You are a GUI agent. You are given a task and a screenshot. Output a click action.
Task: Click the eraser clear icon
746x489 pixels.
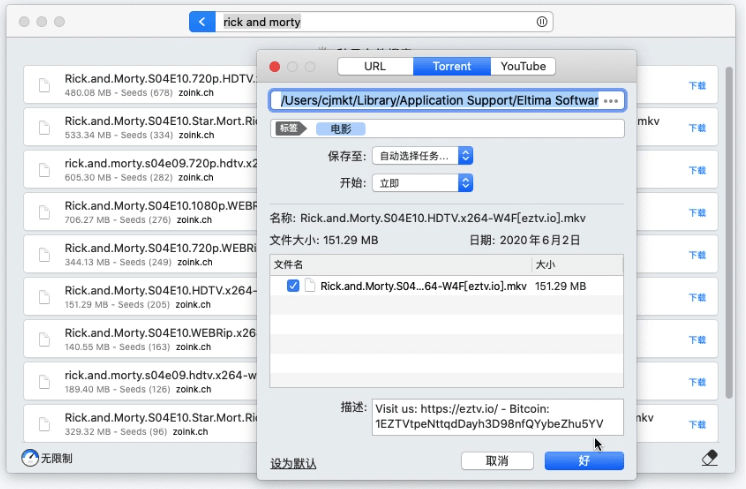tap(709, 458)
